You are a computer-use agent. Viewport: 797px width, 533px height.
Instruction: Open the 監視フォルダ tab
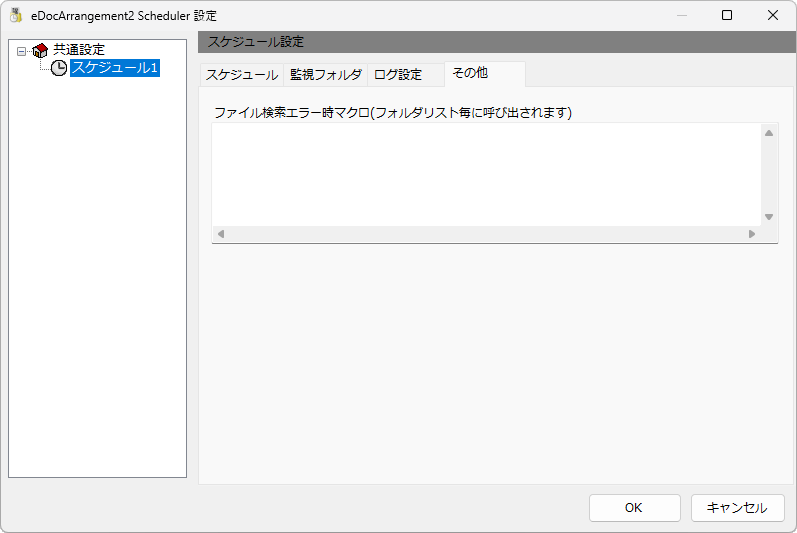(x=326, y=75)
